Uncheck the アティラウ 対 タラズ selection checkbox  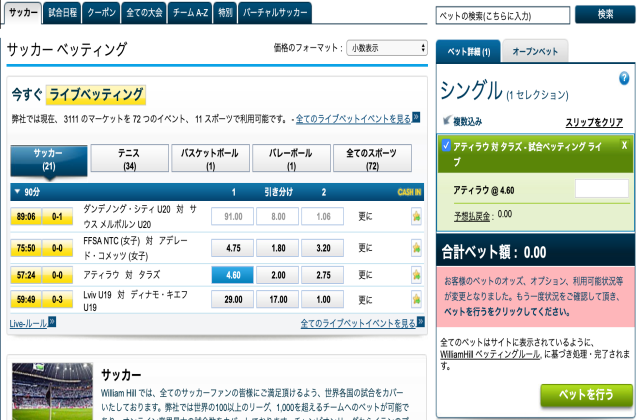click(446, 145)
